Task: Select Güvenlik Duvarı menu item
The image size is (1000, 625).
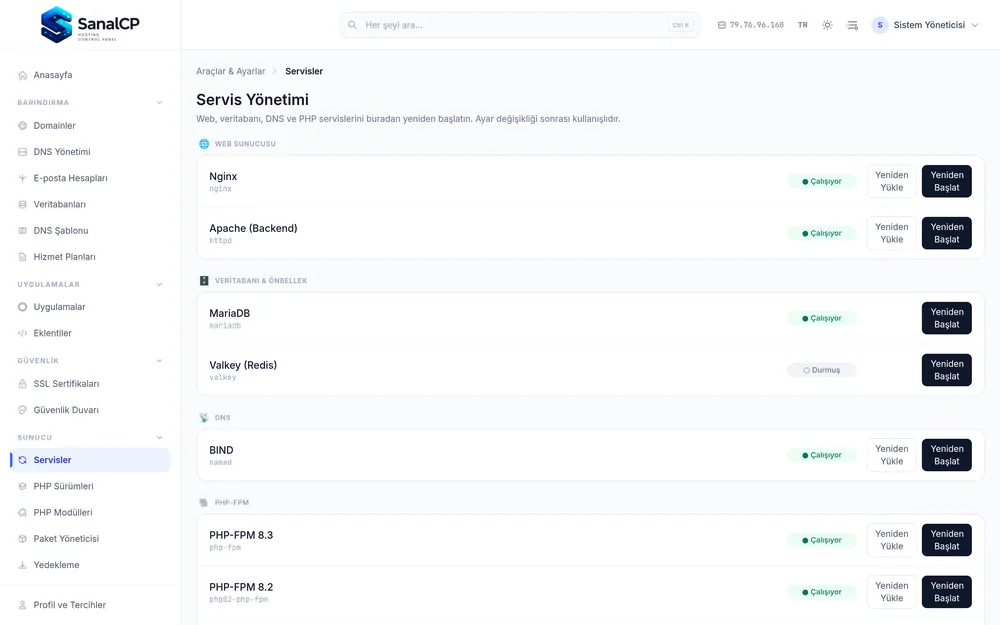Action: (91, 410)
